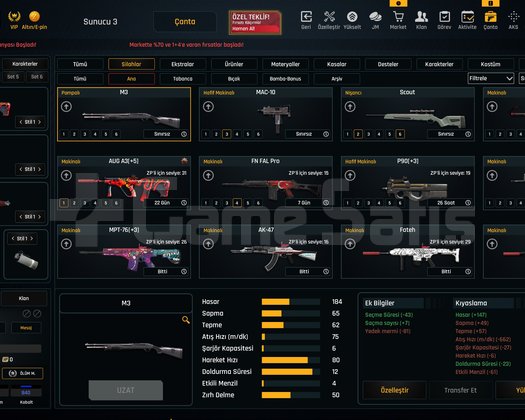This screenshot has height=420, width=525.
Task: Switch to the Ekstralar tab
Action: point(182,64)
